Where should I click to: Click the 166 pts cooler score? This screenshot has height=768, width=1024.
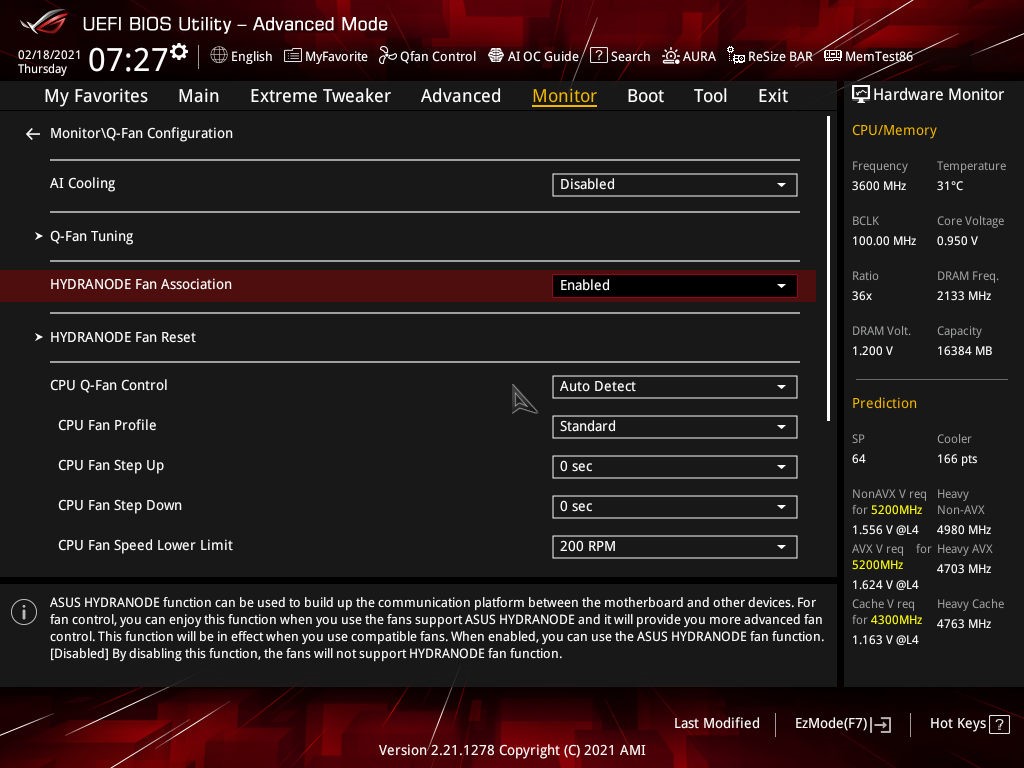957,459
